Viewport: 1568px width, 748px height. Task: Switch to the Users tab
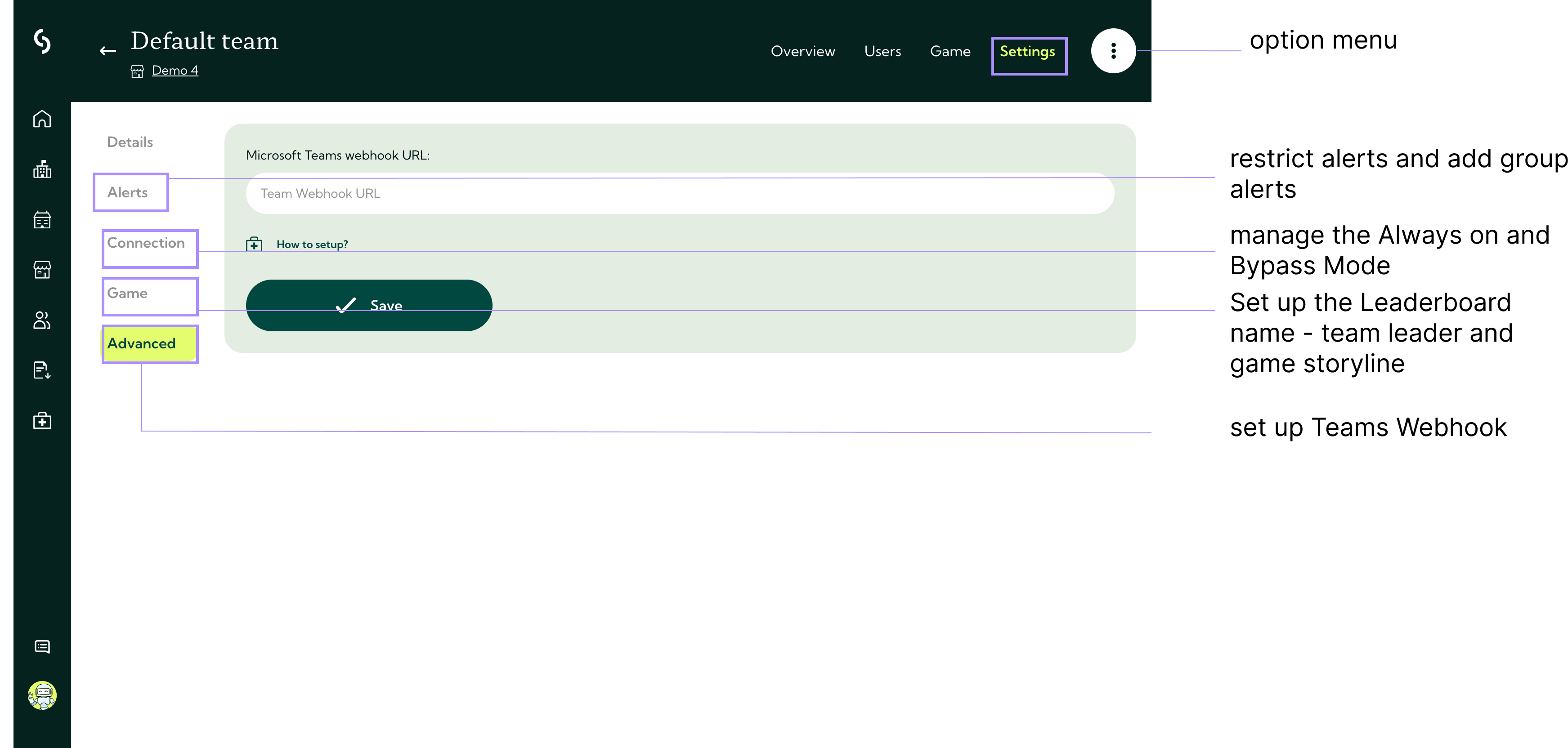coord(883,52)
